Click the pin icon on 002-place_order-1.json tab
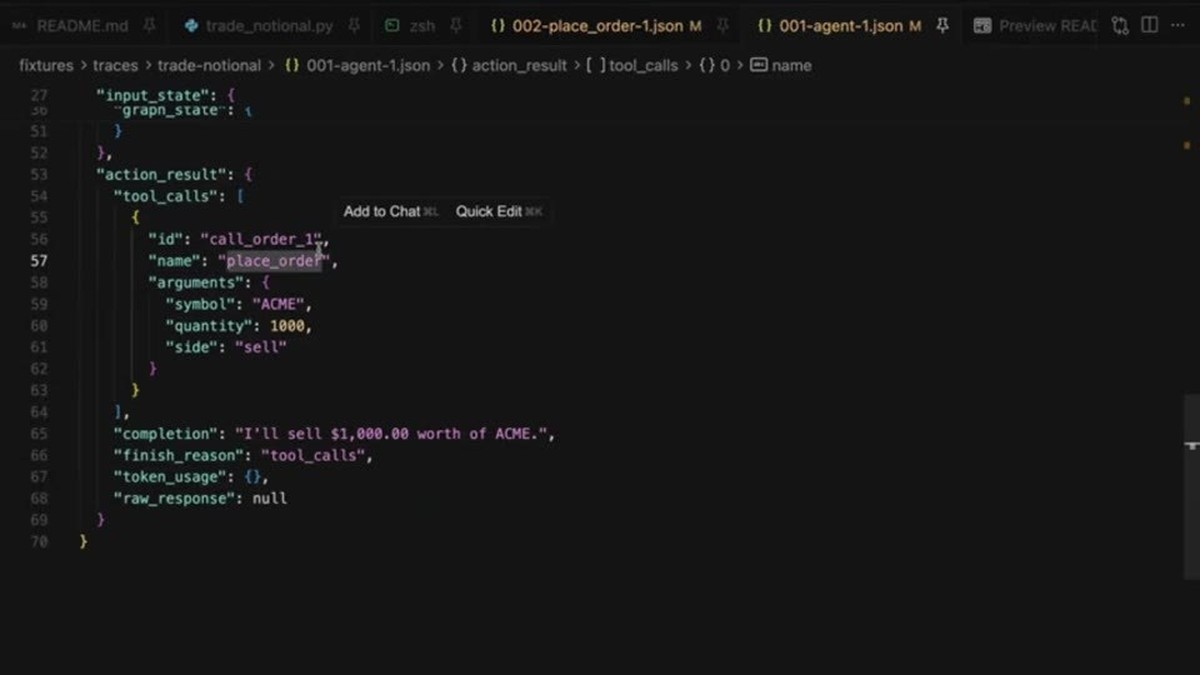Screen dimensions: 1200x675 [722, 26]
